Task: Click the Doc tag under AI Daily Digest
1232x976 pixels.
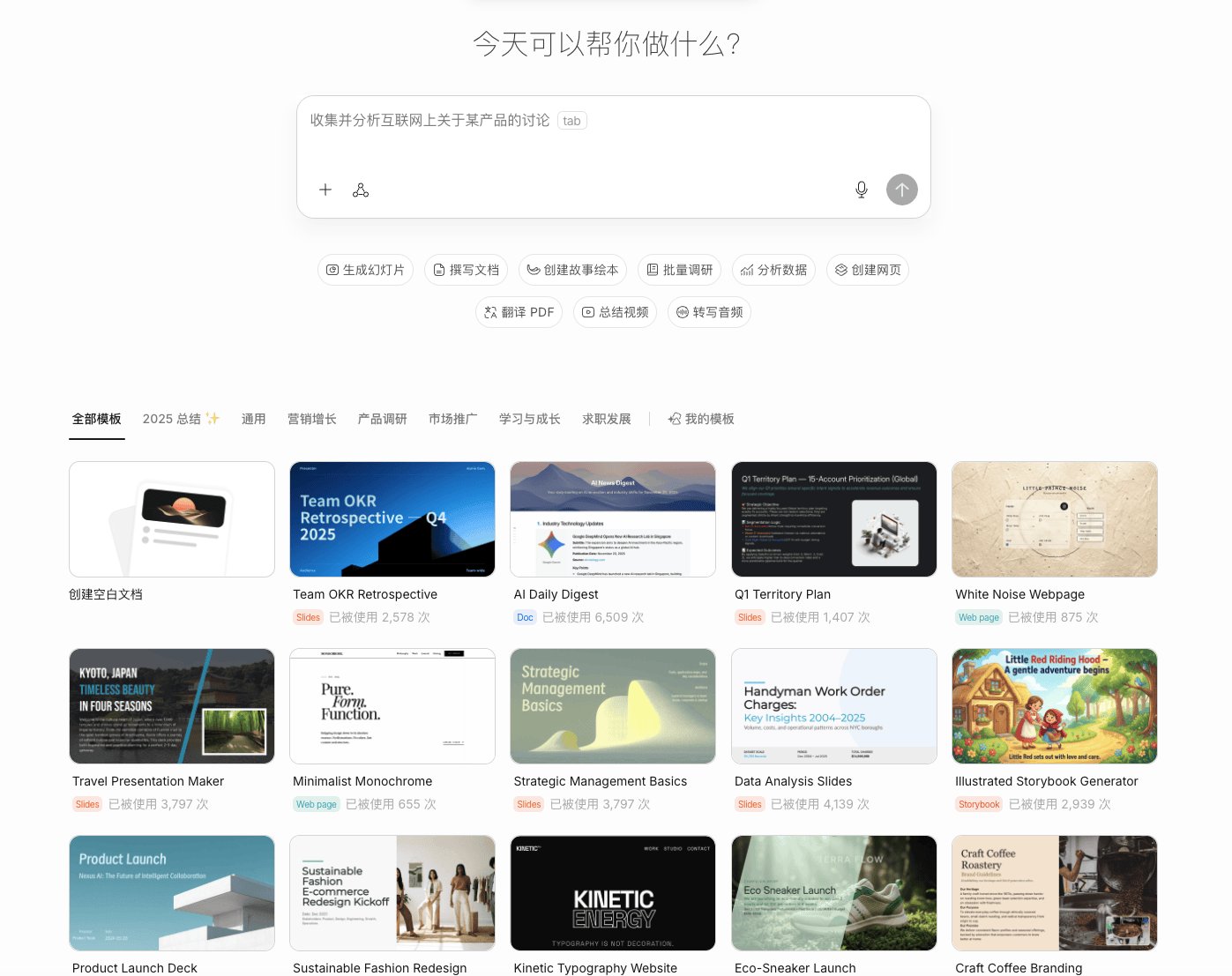Action: 525,617
